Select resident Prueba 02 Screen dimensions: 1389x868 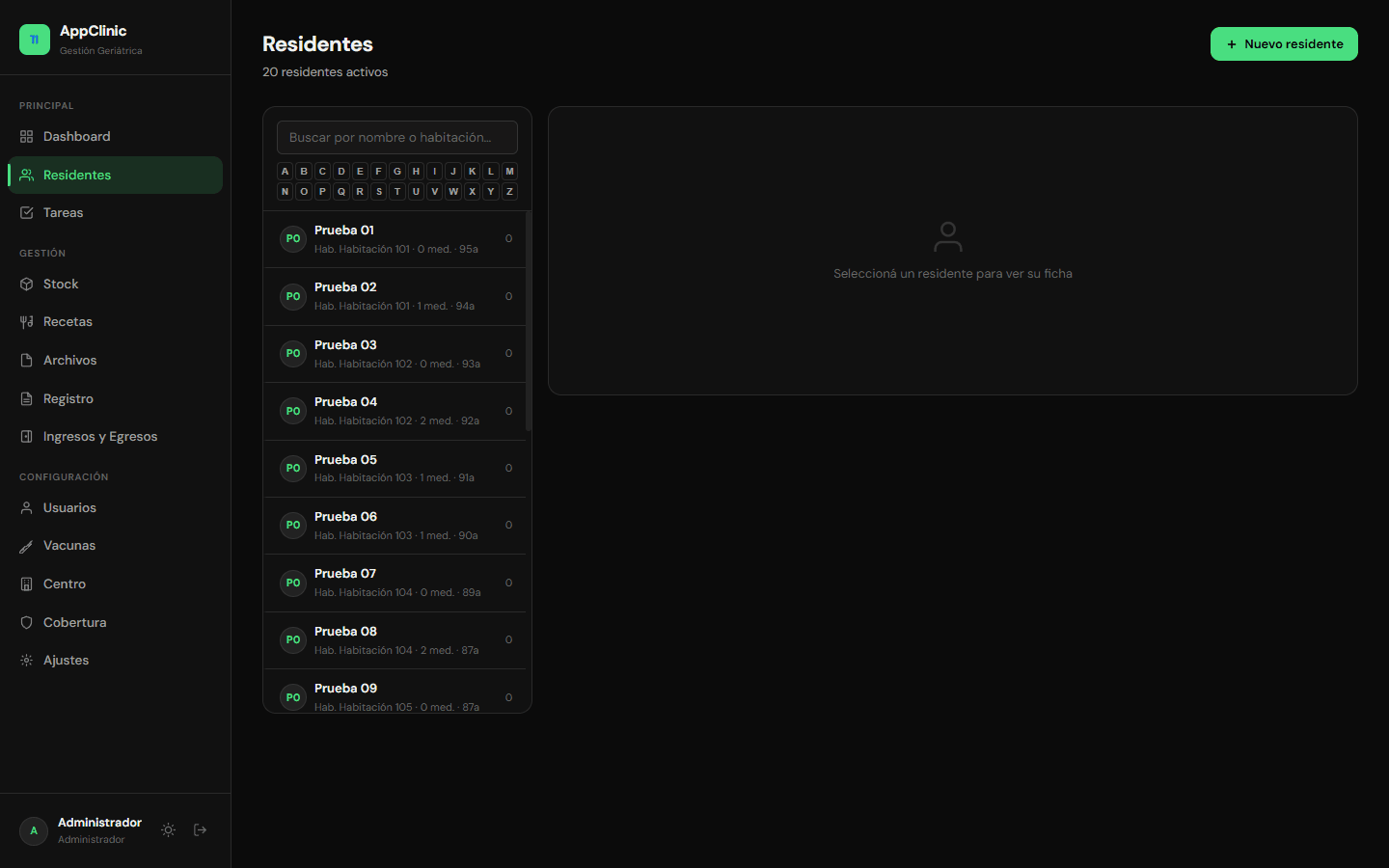(x=395, y=297)
